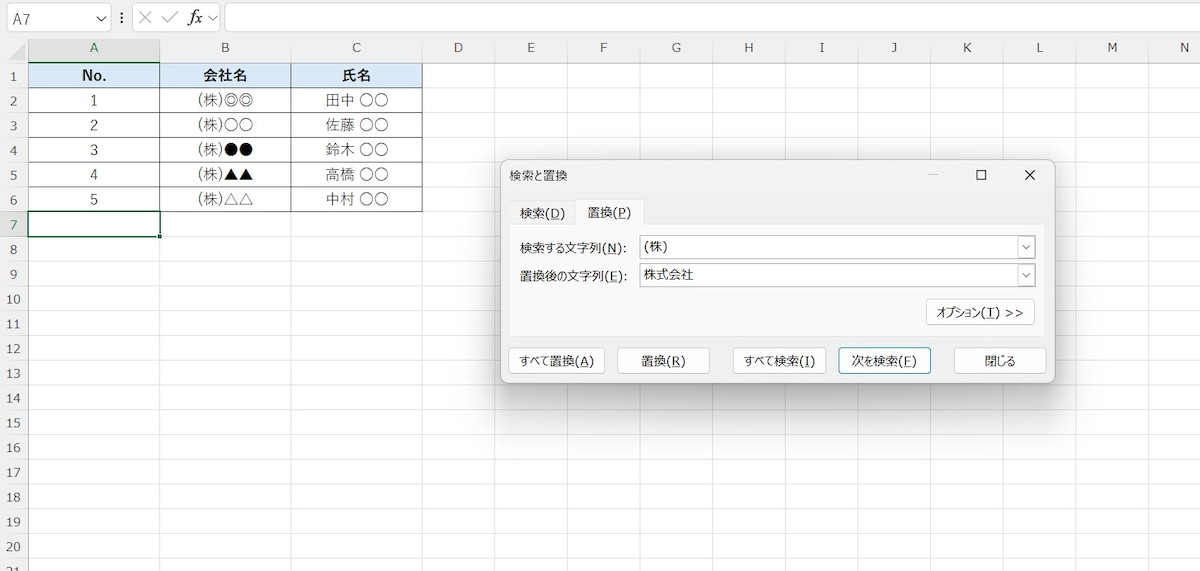
Task: Select column C header
Action: [357, 48]
